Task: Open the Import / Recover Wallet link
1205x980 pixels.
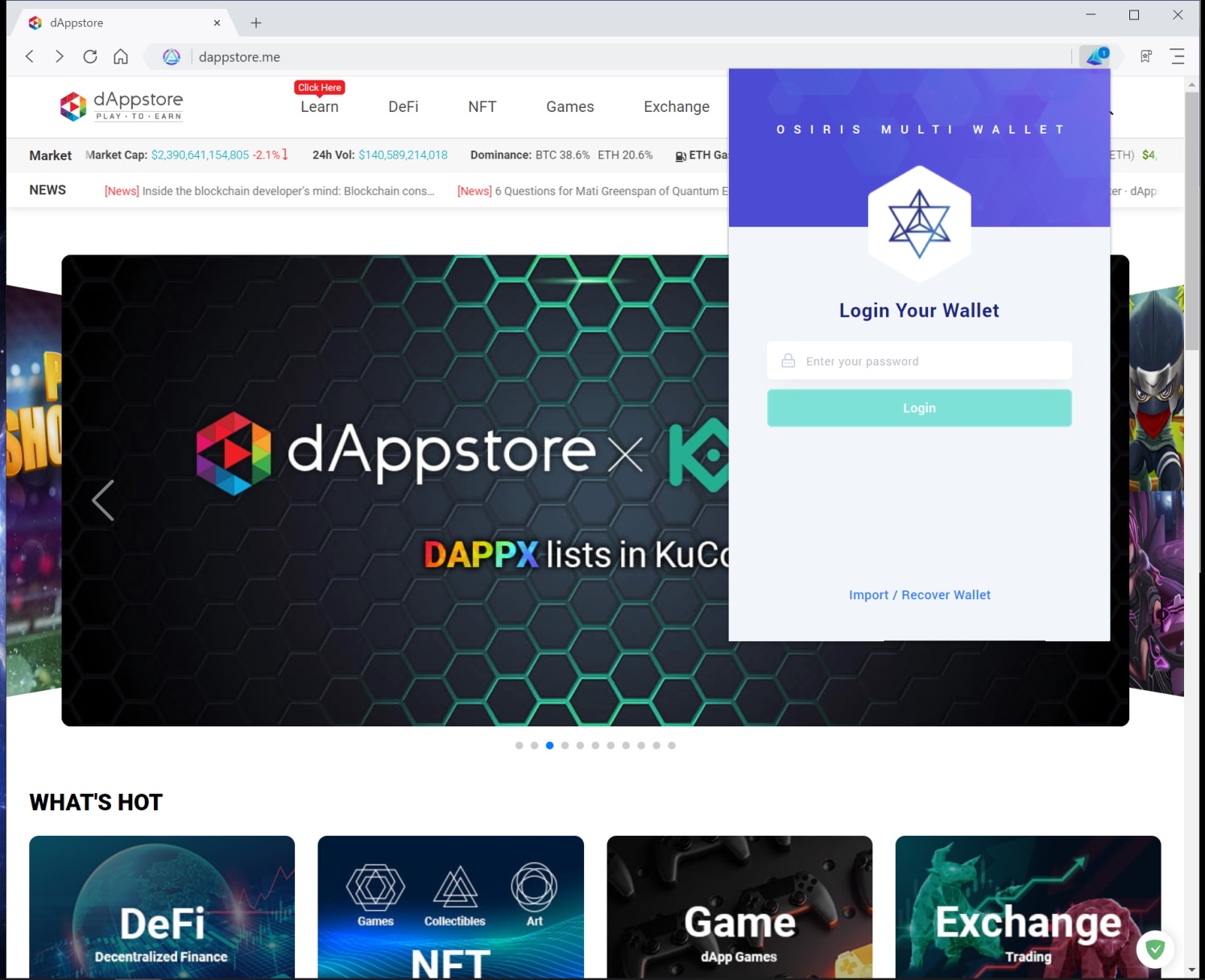Action: click(x=920, y=595)
